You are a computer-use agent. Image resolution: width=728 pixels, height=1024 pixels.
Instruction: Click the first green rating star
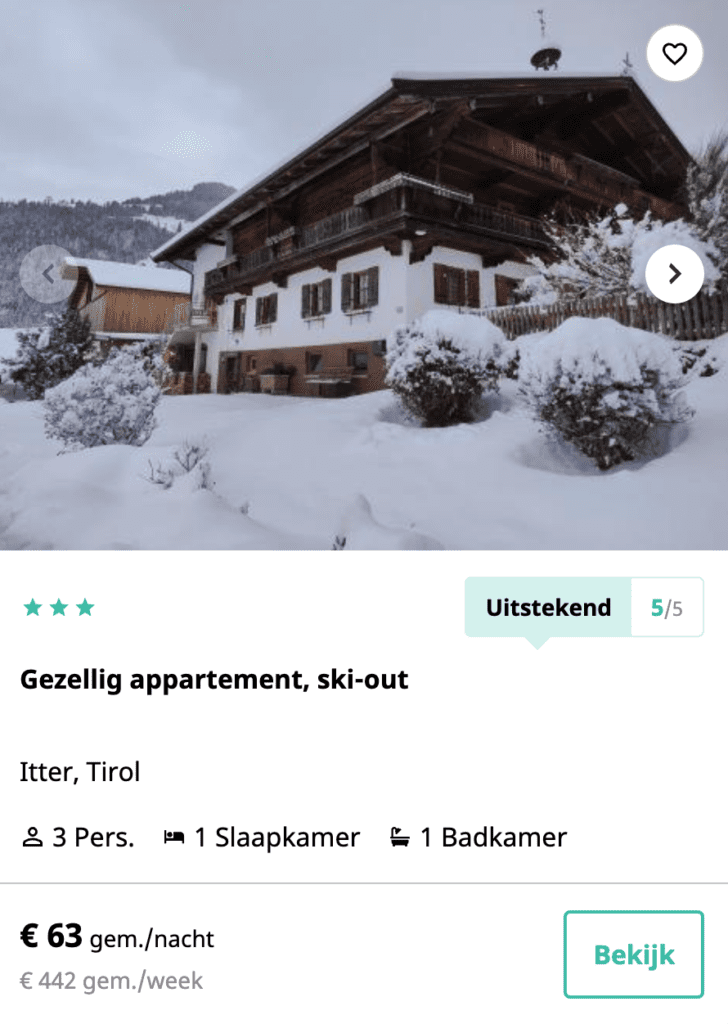[33, 608]
